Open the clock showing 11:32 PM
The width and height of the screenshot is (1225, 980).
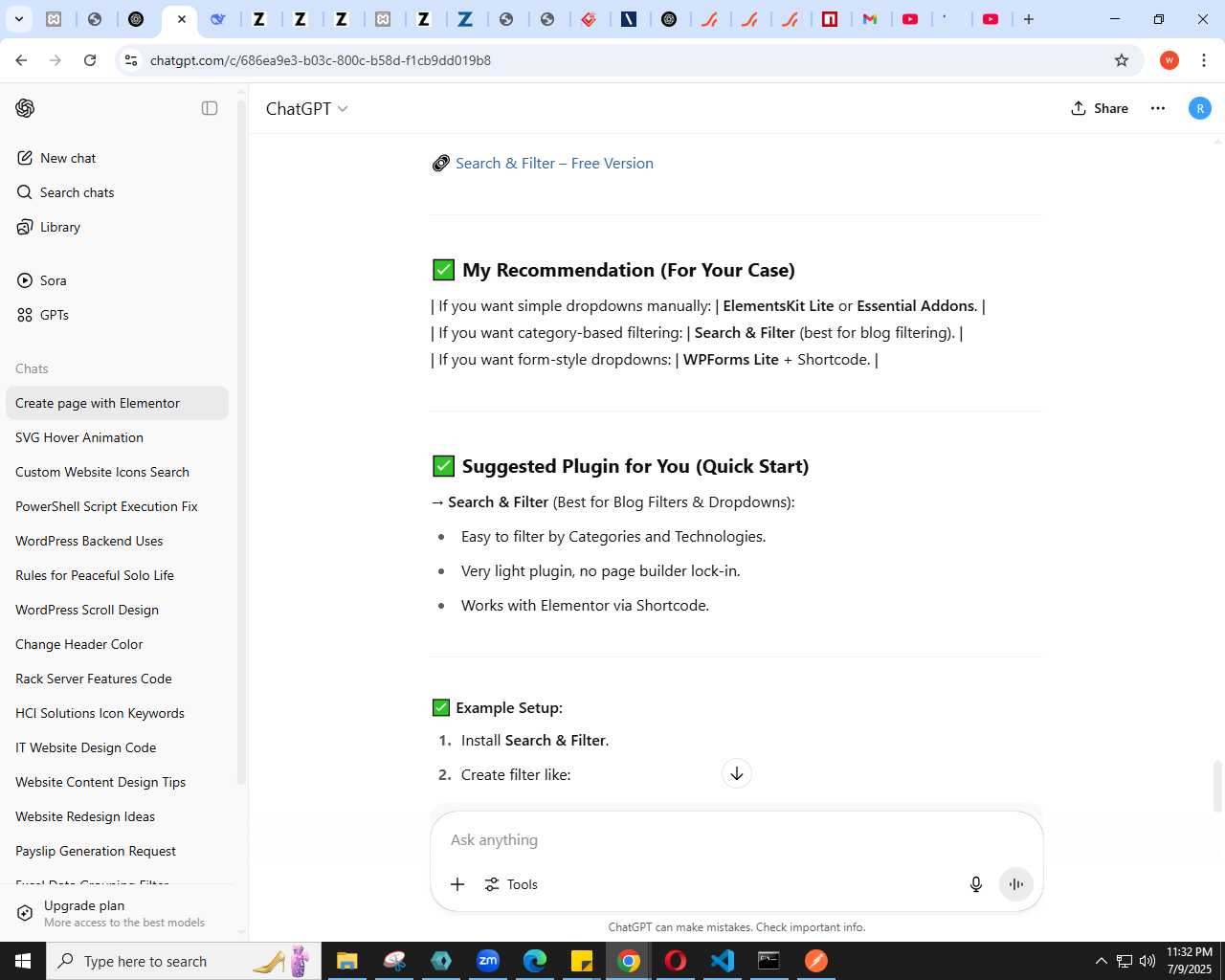click(x=1190, y=961)
